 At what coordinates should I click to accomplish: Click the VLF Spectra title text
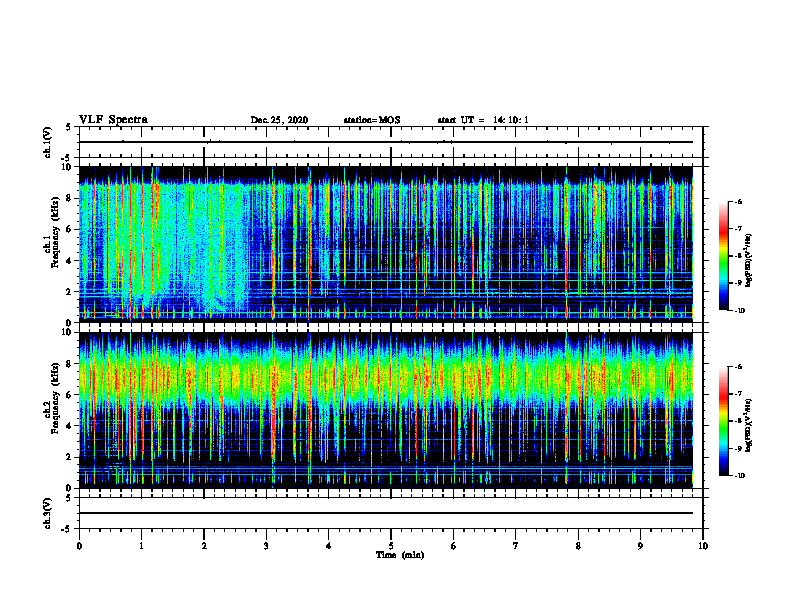pos(113,120)
